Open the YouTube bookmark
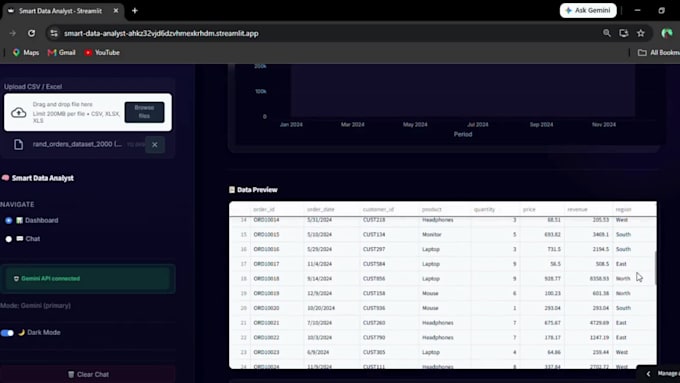The width and height of the screenshot is (680, 383). (x=102, y=52)
